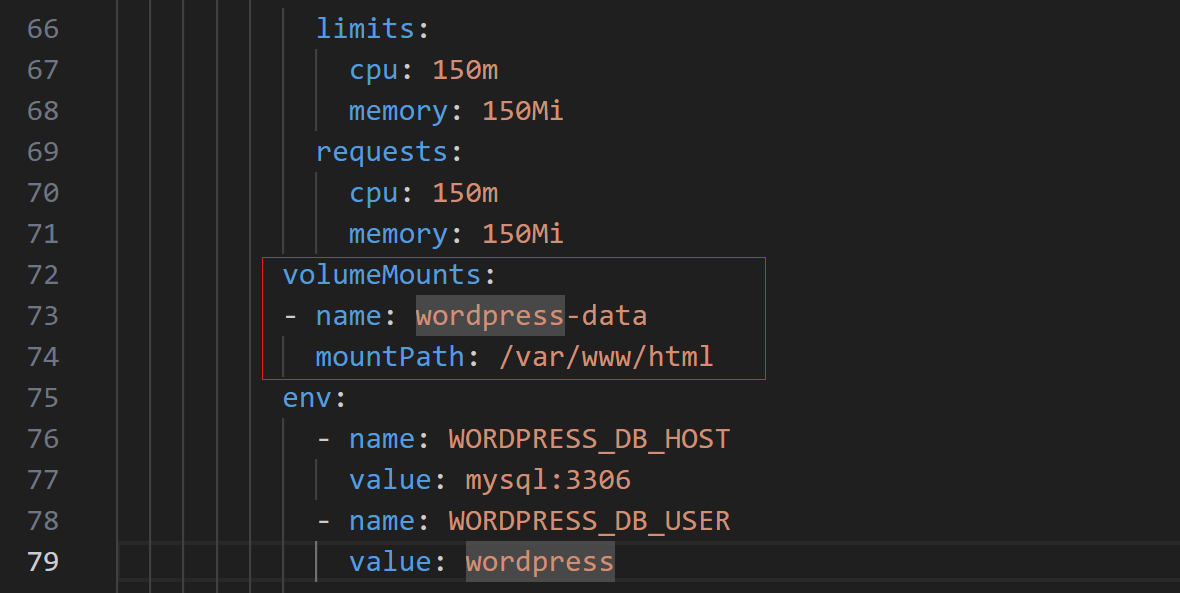
Task: Click the highlighted wordpress value on line 79
Action: [540, 563]
